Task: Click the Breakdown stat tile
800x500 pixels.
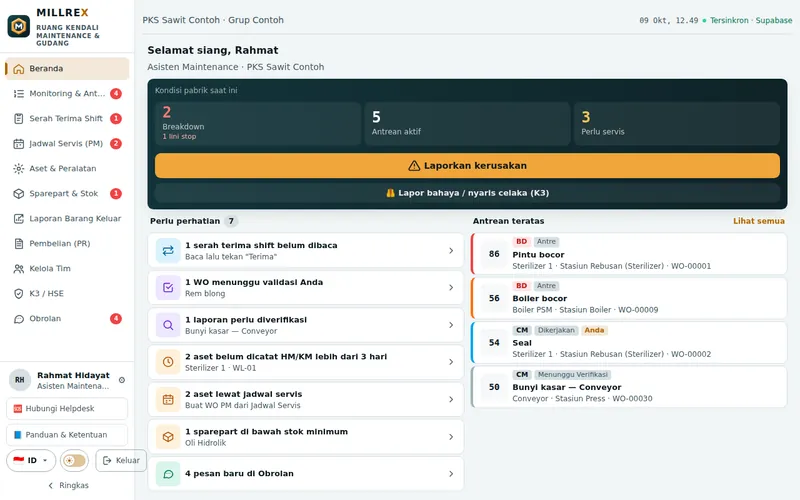Action: coord(258,123)
